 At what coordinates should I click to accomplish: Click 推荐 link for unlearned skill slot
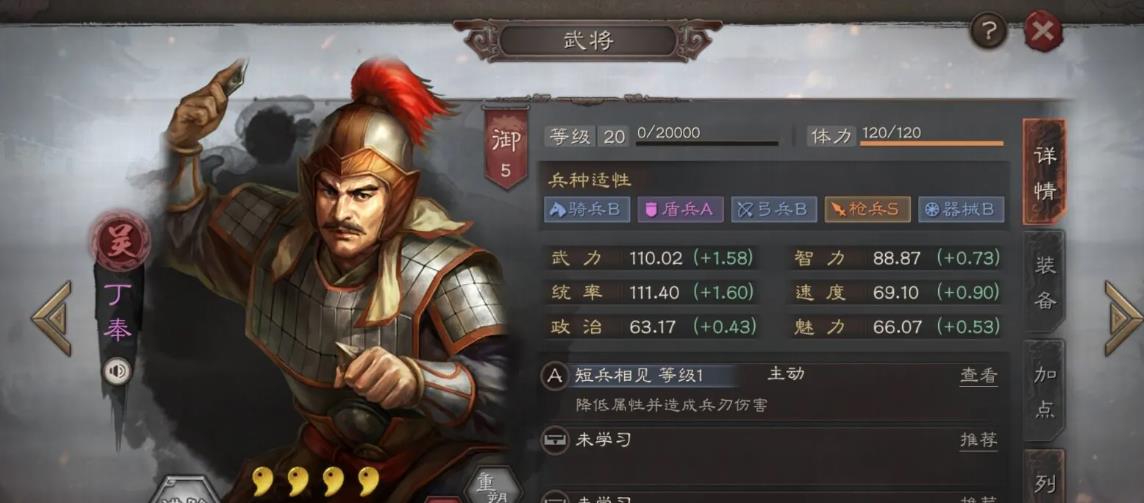978,439
